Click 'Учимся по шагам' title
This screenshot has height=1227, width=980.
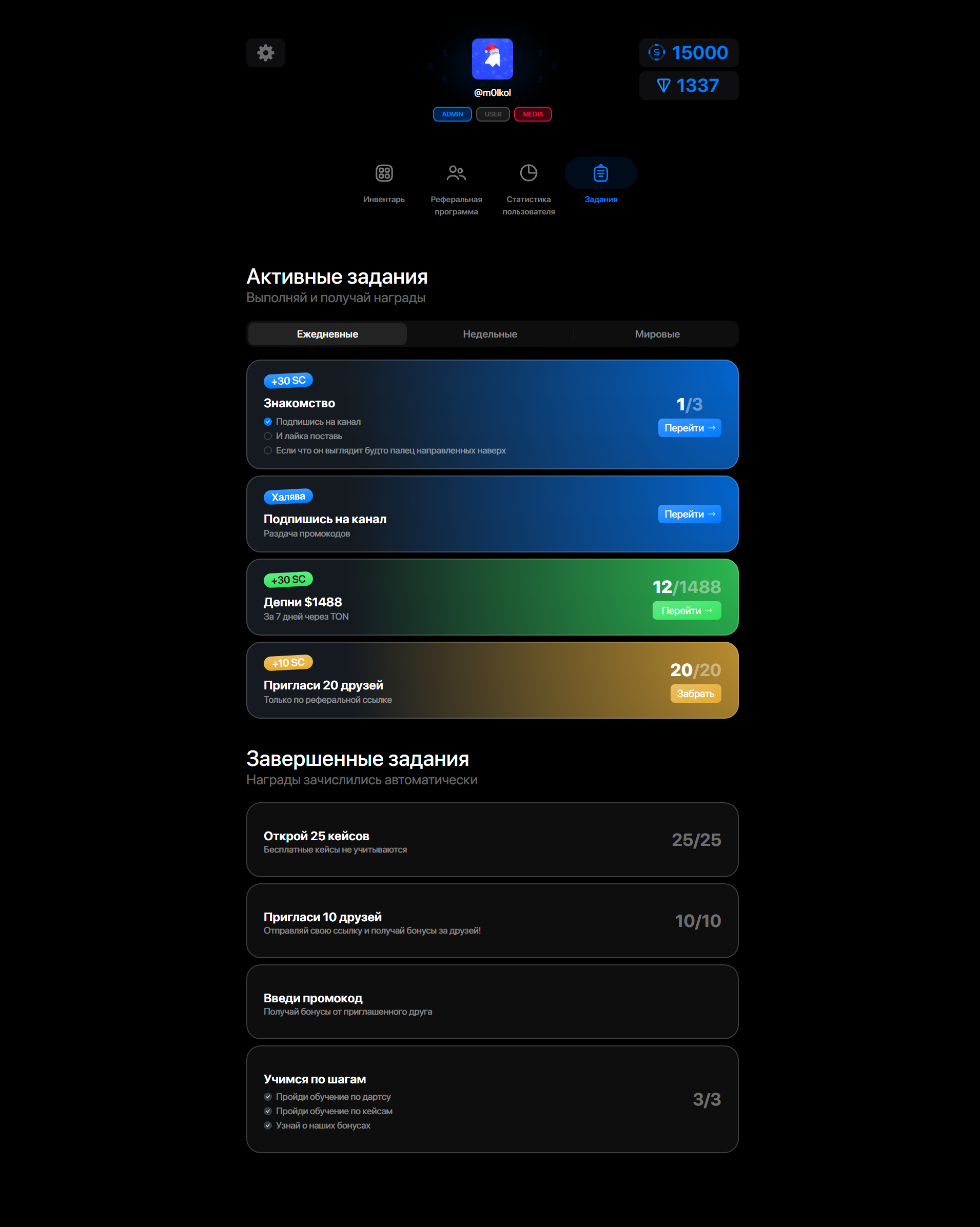coord(315,1079)
